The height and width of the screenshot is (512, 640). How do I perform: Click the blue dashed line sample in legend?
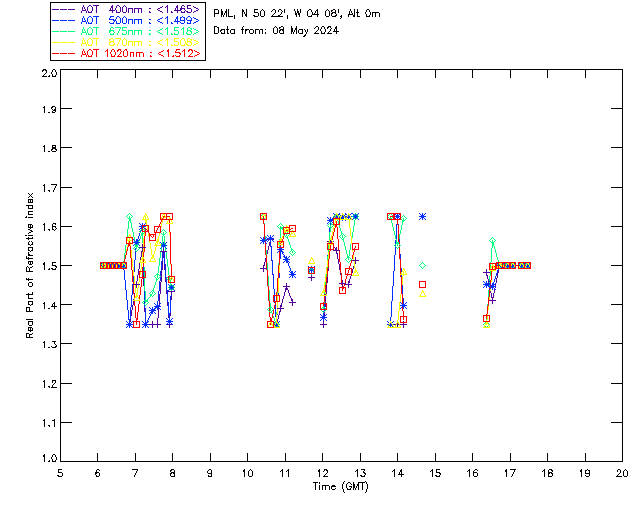click(x=64, y=20)
